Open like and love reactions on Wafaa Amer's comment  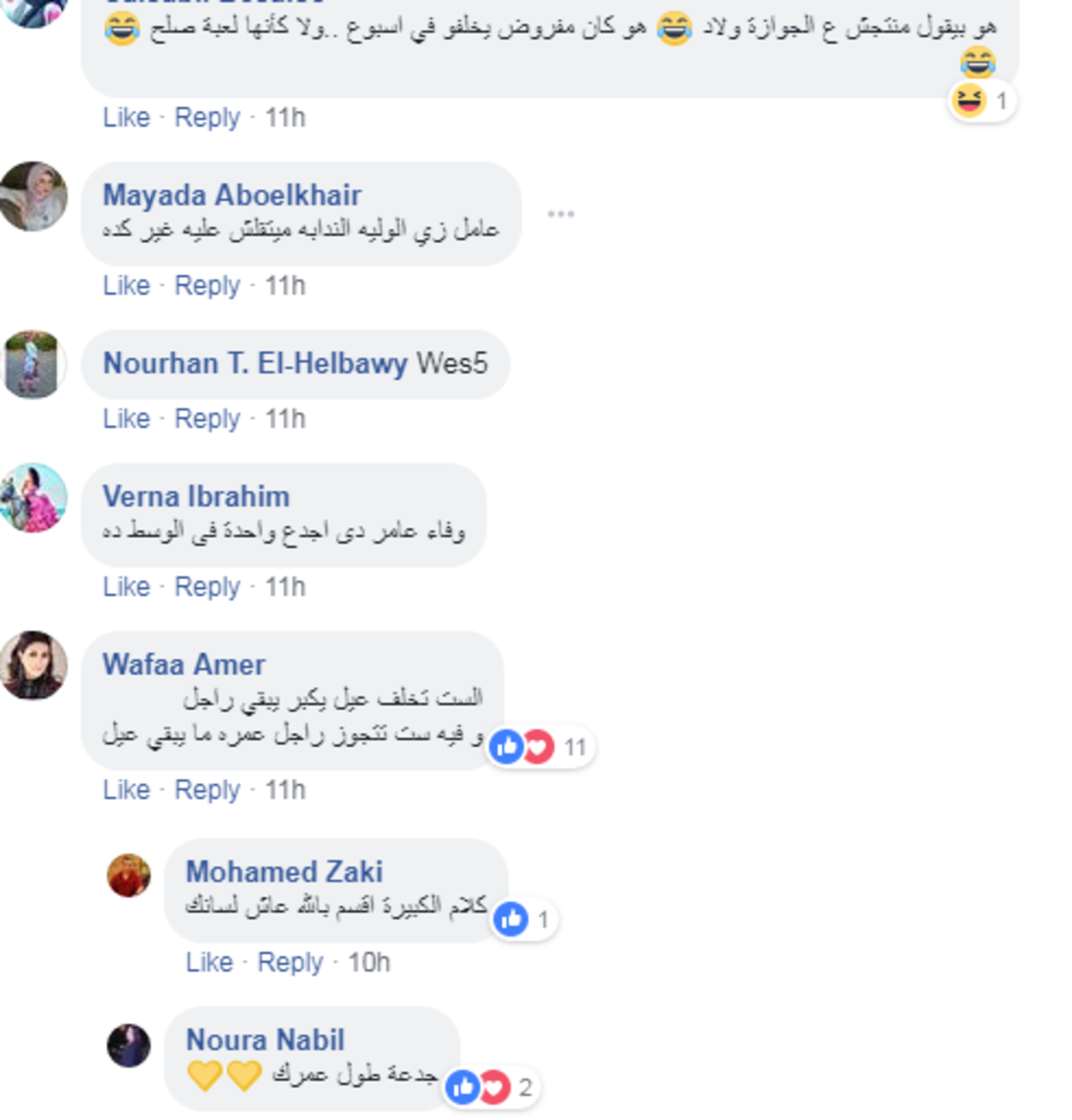(x=541, y=747)
